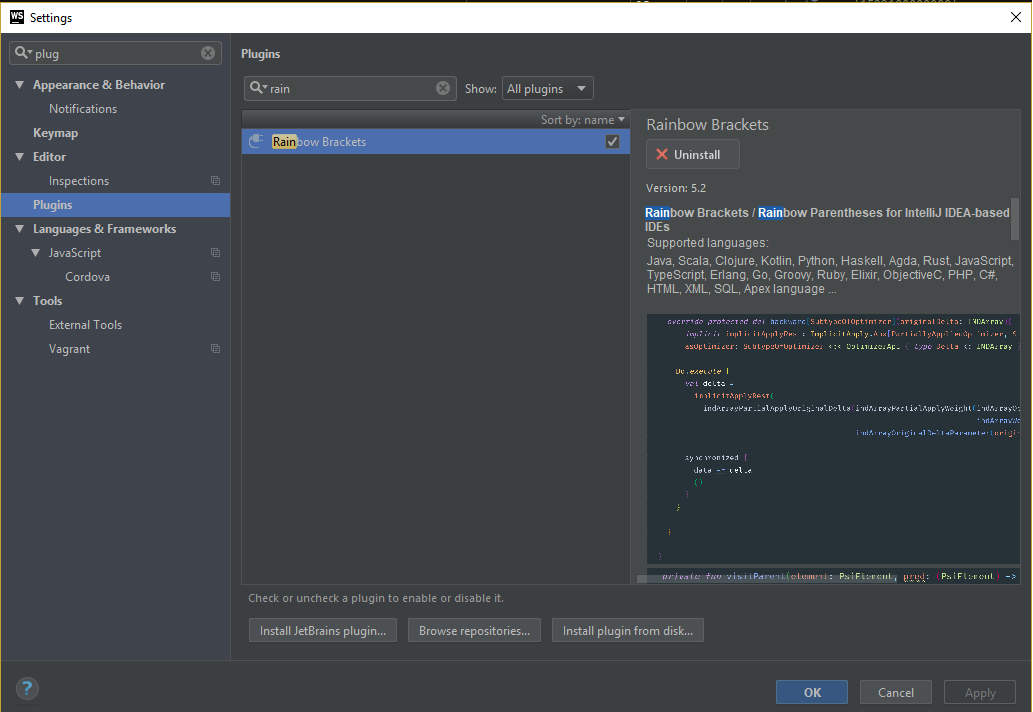The width and height of the screenshot is (1033, 712).
Task: Open the "Sort by: name" dropdown
Action: click(583, 118)
